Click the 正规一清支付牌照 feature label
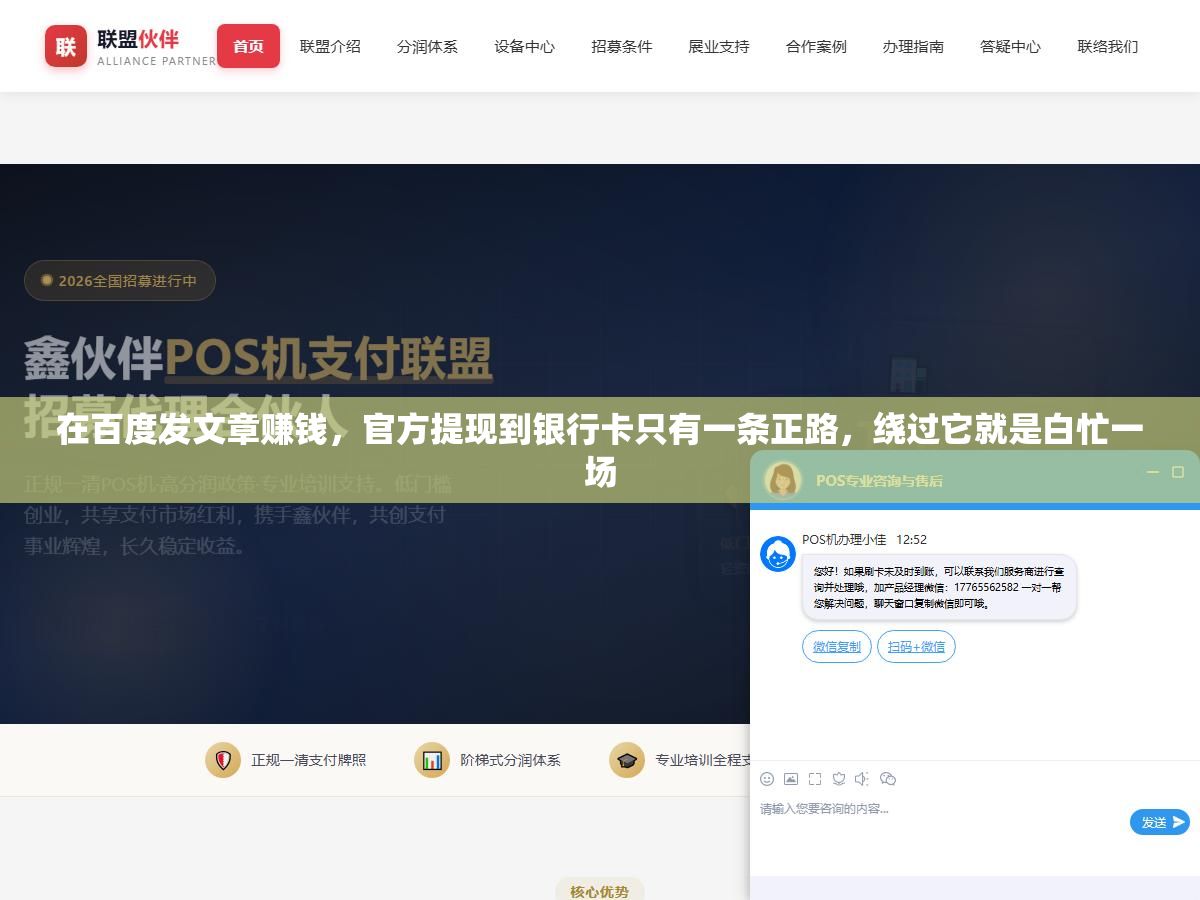This screenshot has height=900, width=1200. pyautogui.click(x=309, y=760)
